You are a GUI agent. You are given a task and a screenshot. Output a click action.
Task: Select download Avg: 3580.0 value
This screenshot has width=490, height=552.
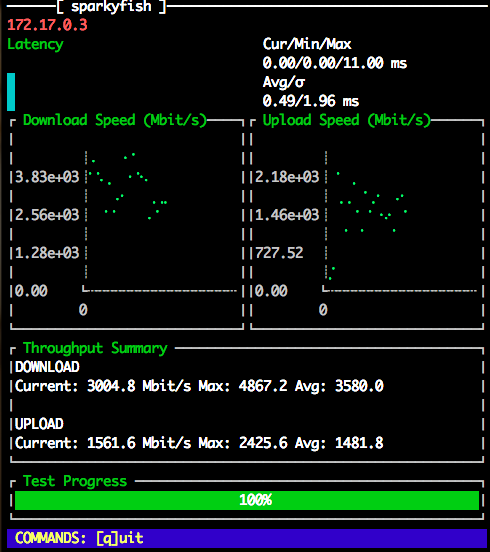[339, 386]
